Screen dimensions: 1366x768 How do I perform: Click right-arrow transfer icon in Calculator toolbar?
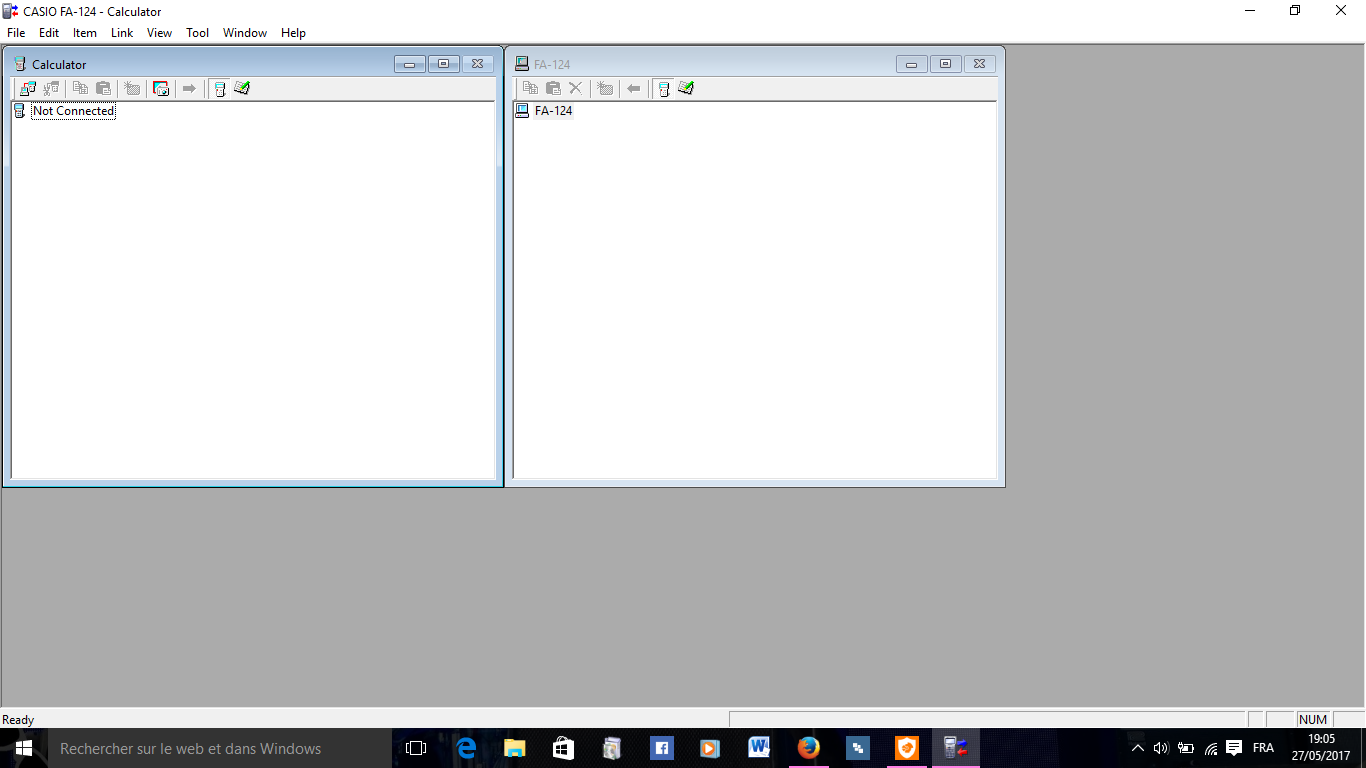[189, 89]
